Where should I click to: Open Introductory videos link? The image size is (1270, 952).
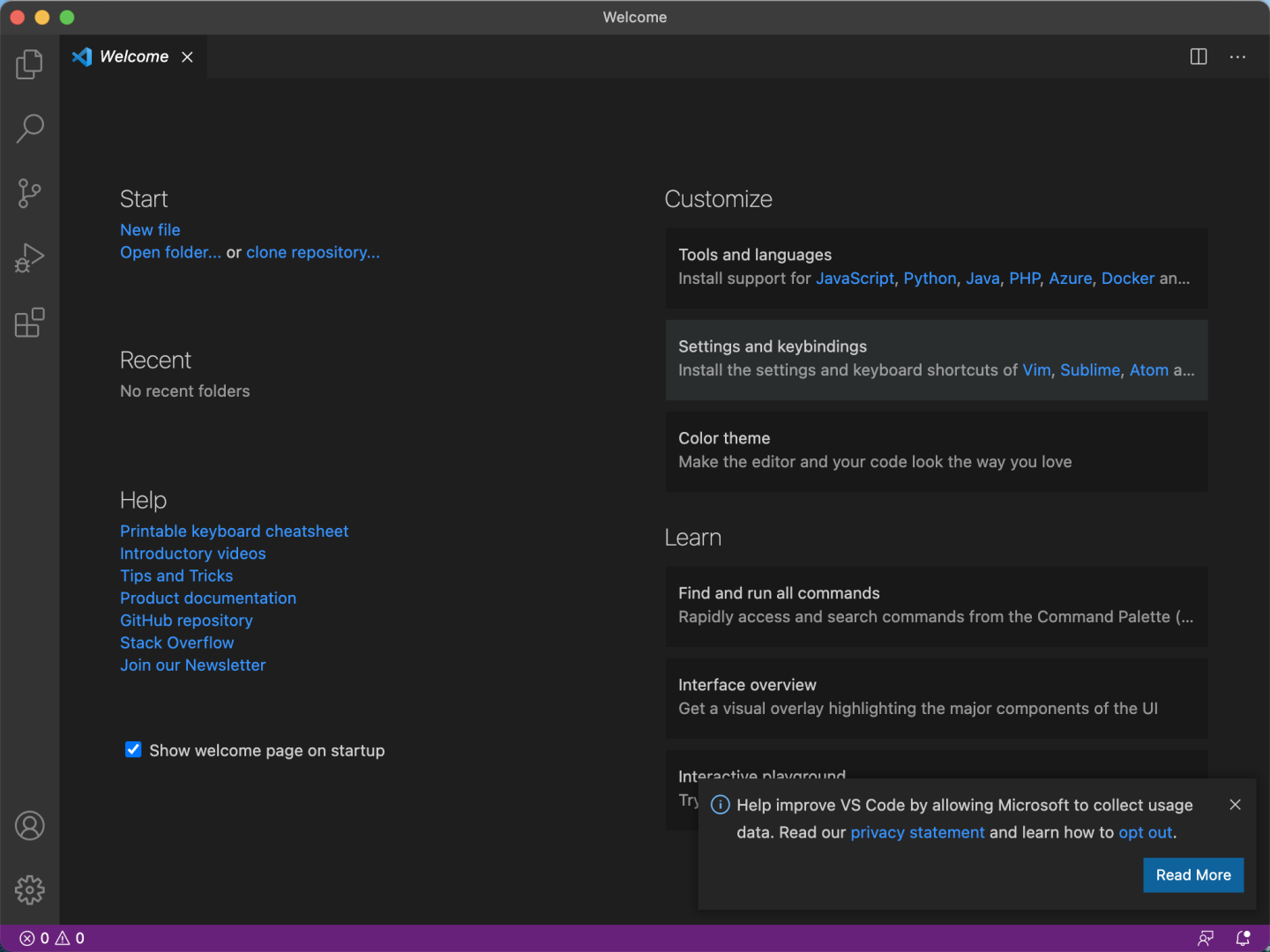193,554
